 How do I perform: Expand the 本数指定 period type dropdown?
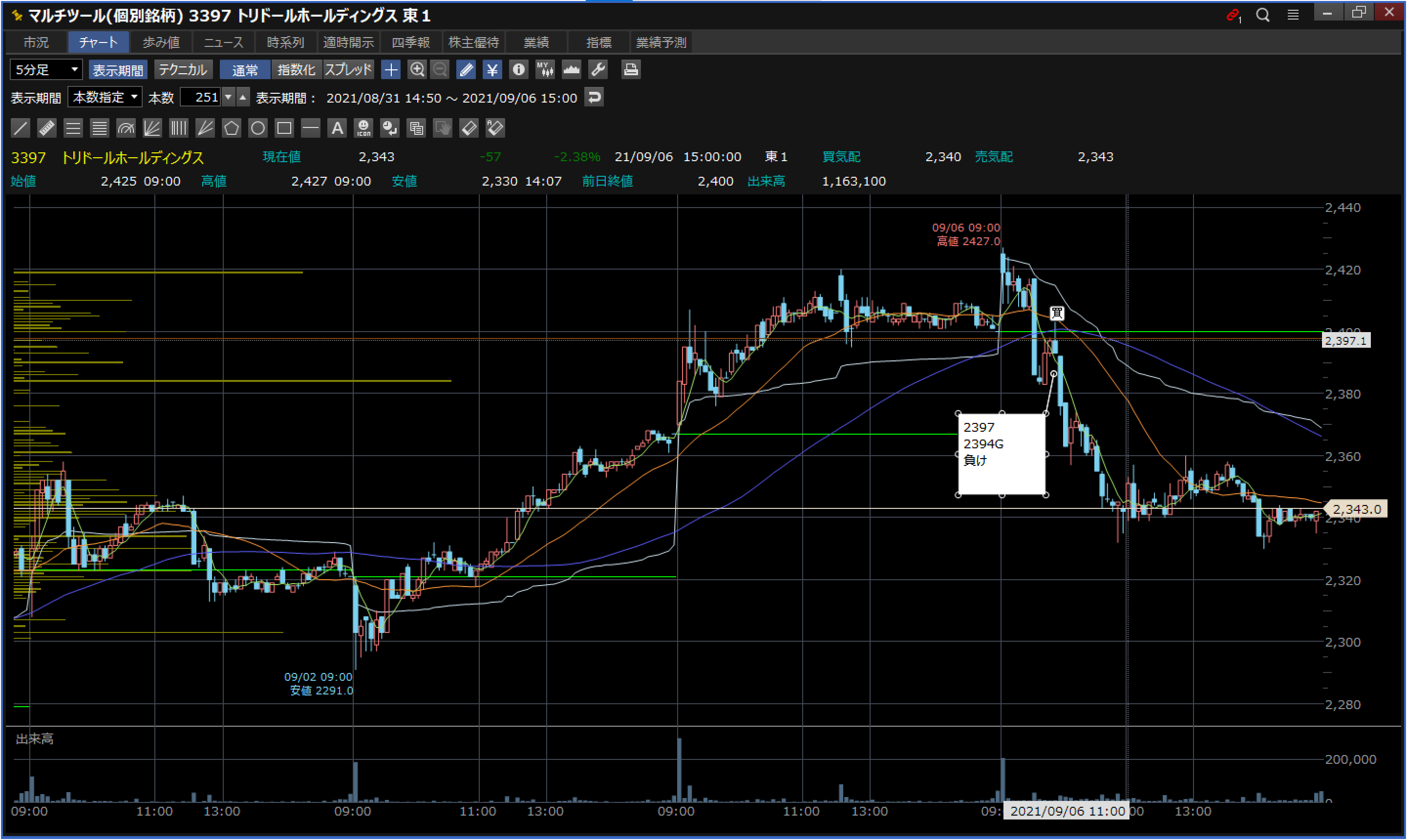coord(105,97)
